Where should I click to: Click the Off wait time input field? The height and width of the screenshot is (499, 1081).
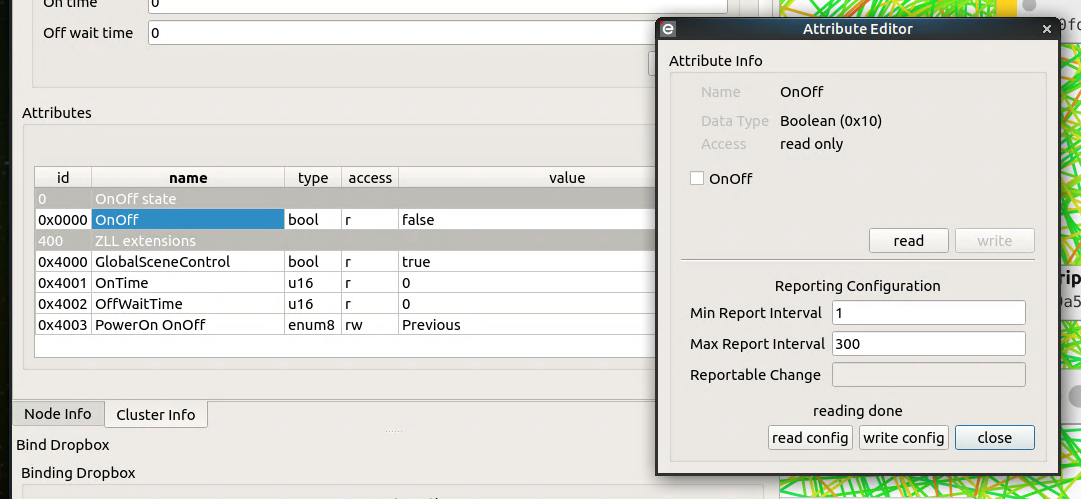401,32
